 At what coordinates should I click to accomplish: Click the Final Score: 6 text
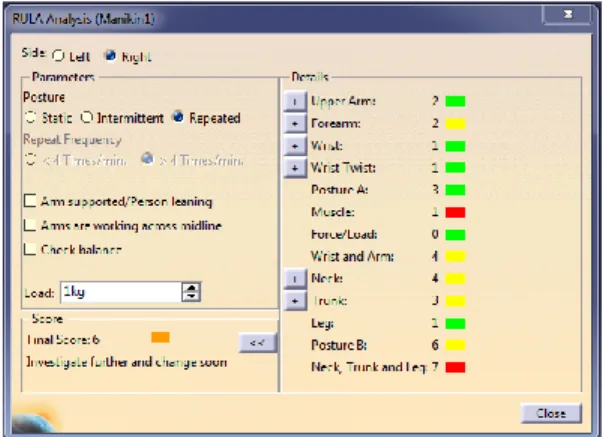pos(63,340)
